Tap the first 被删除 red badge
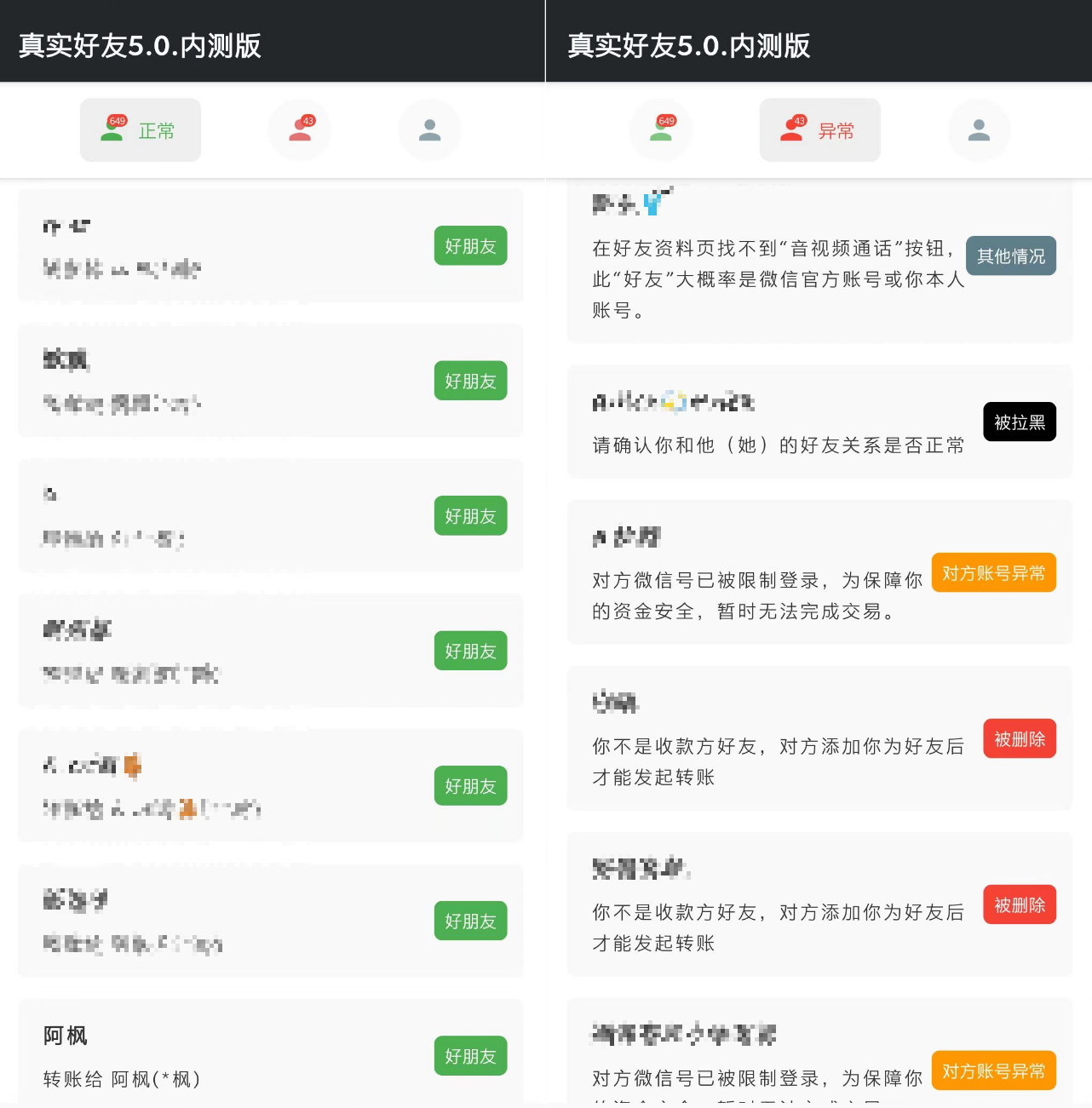 click(x=1020, y=738)
